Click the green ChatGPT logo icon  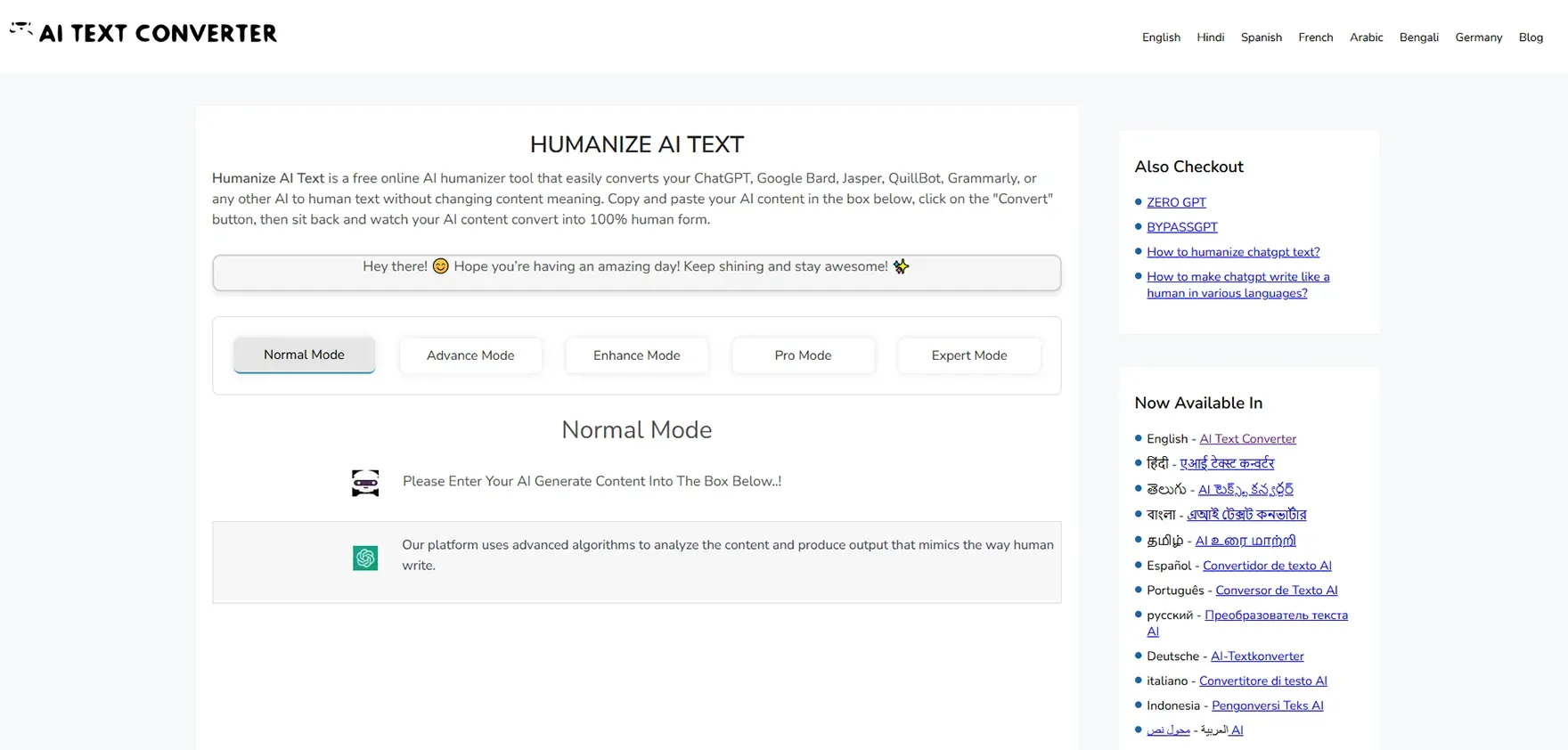[365, 558]
